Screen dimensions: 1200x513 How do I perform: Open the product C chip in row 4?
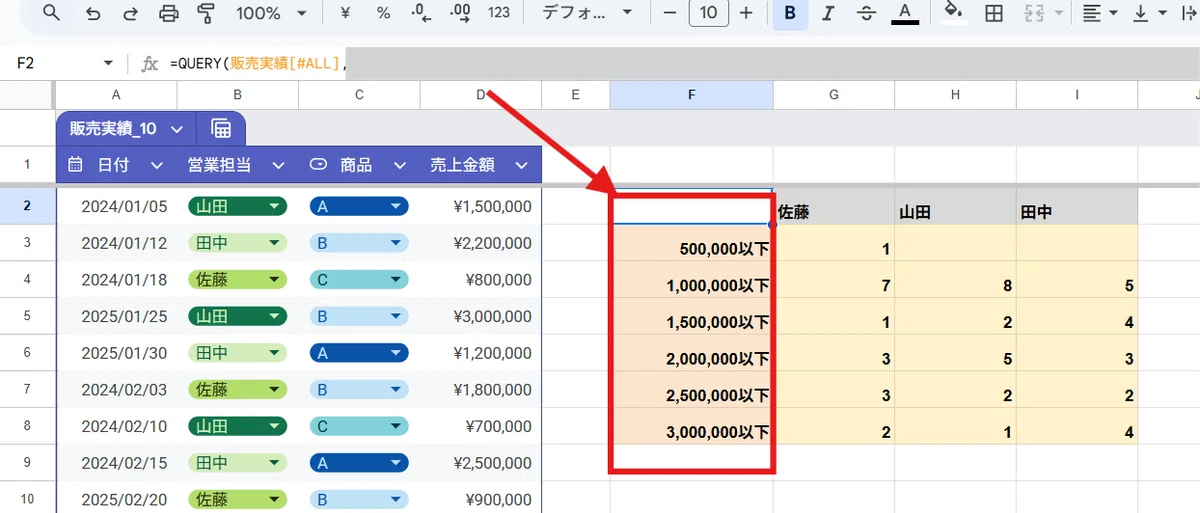tap(359, 280)
